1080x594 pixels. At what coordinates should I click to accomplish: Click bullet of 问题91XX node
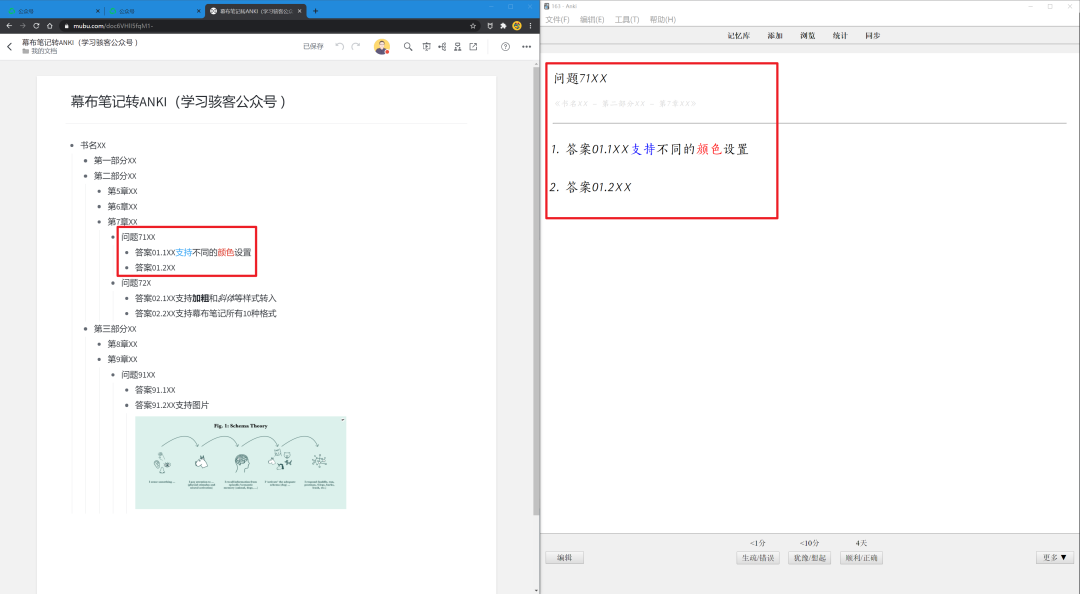click(x=113, y=375)
